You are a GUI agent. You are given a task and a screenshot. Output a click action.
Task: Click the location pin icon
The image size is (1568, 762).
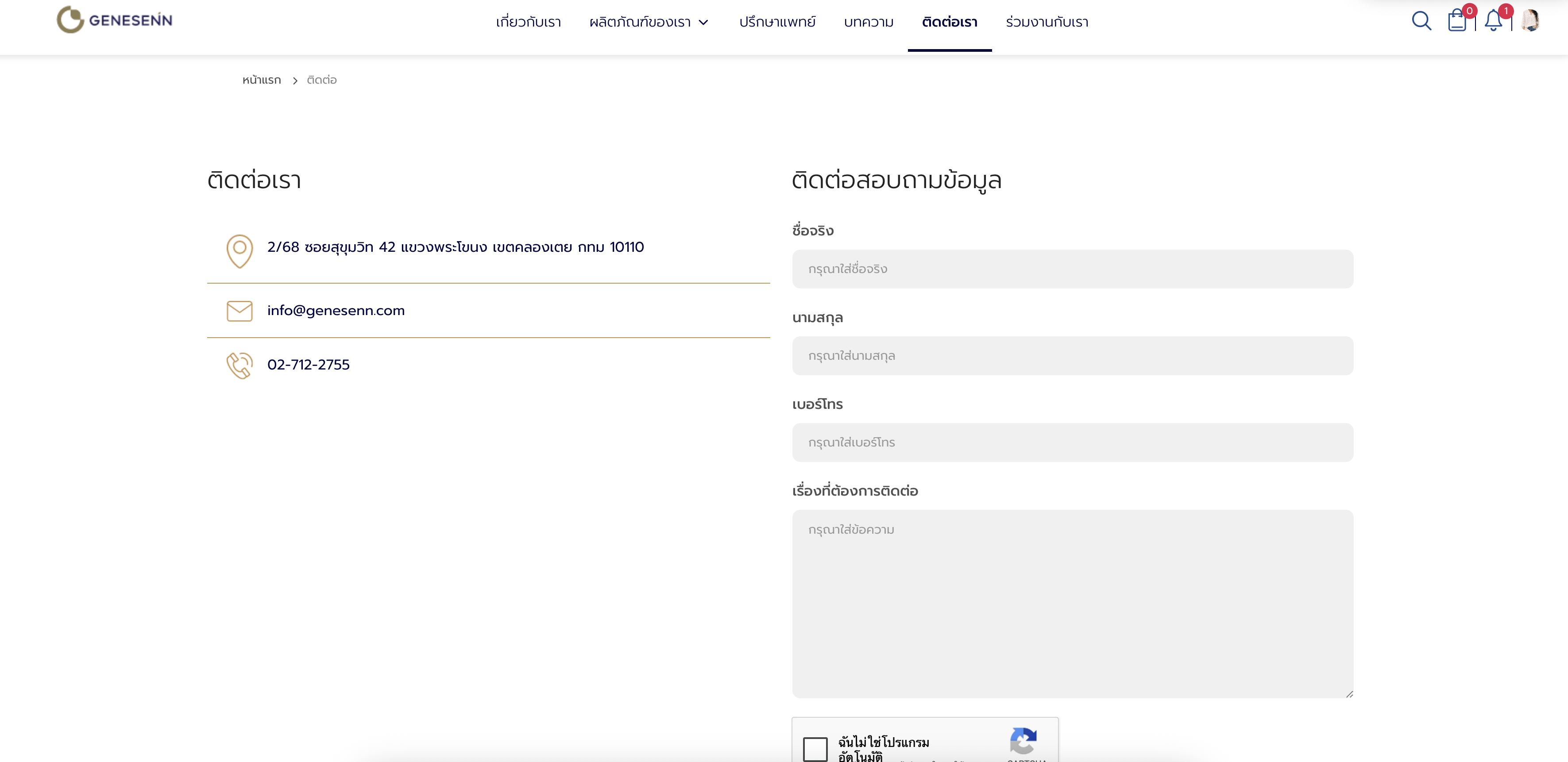[239, 251]
